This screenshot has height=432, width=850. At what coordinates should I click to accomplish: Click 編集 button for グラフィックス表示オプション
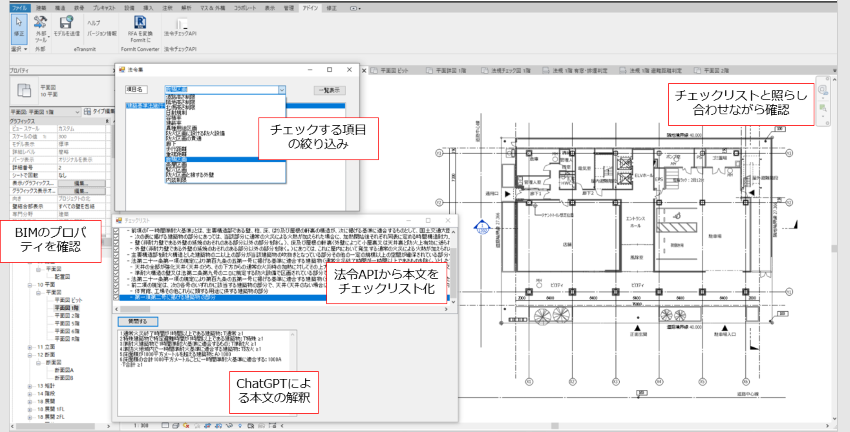click(x=81, y=191)
